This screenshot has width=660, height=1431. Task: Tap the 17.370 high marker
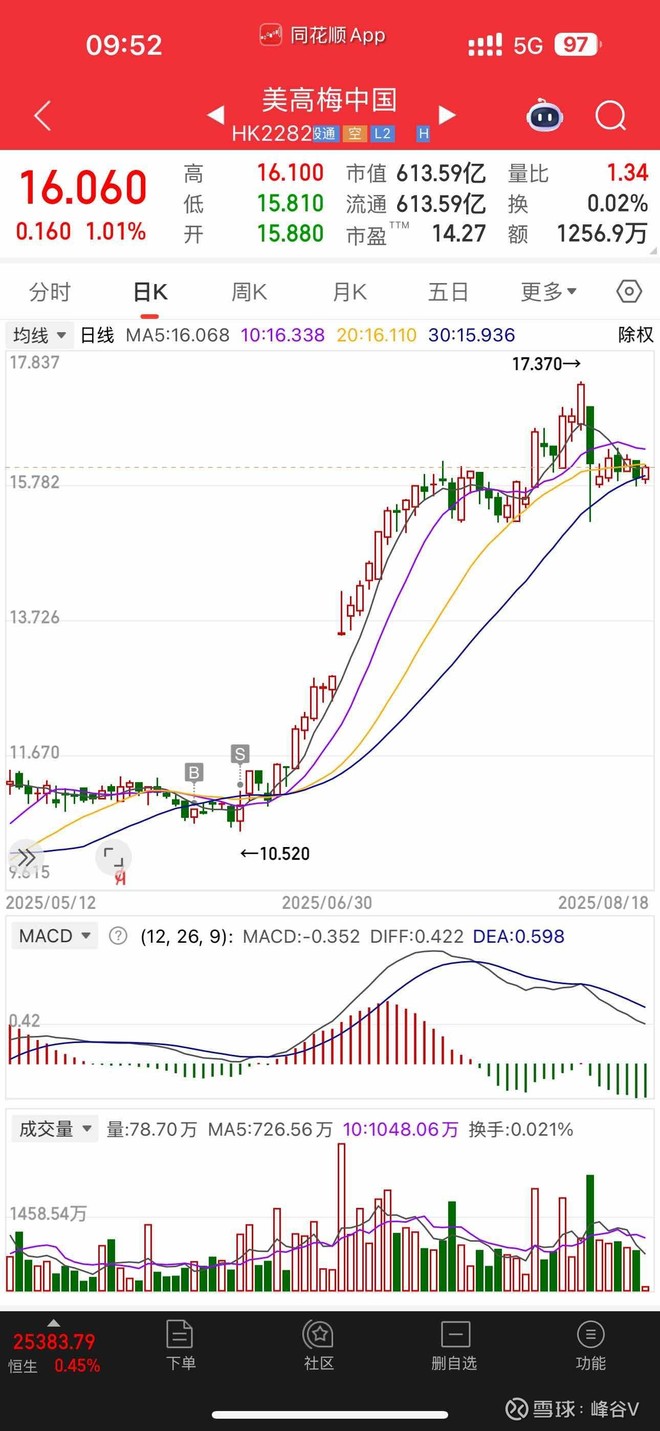coord(546,364)
